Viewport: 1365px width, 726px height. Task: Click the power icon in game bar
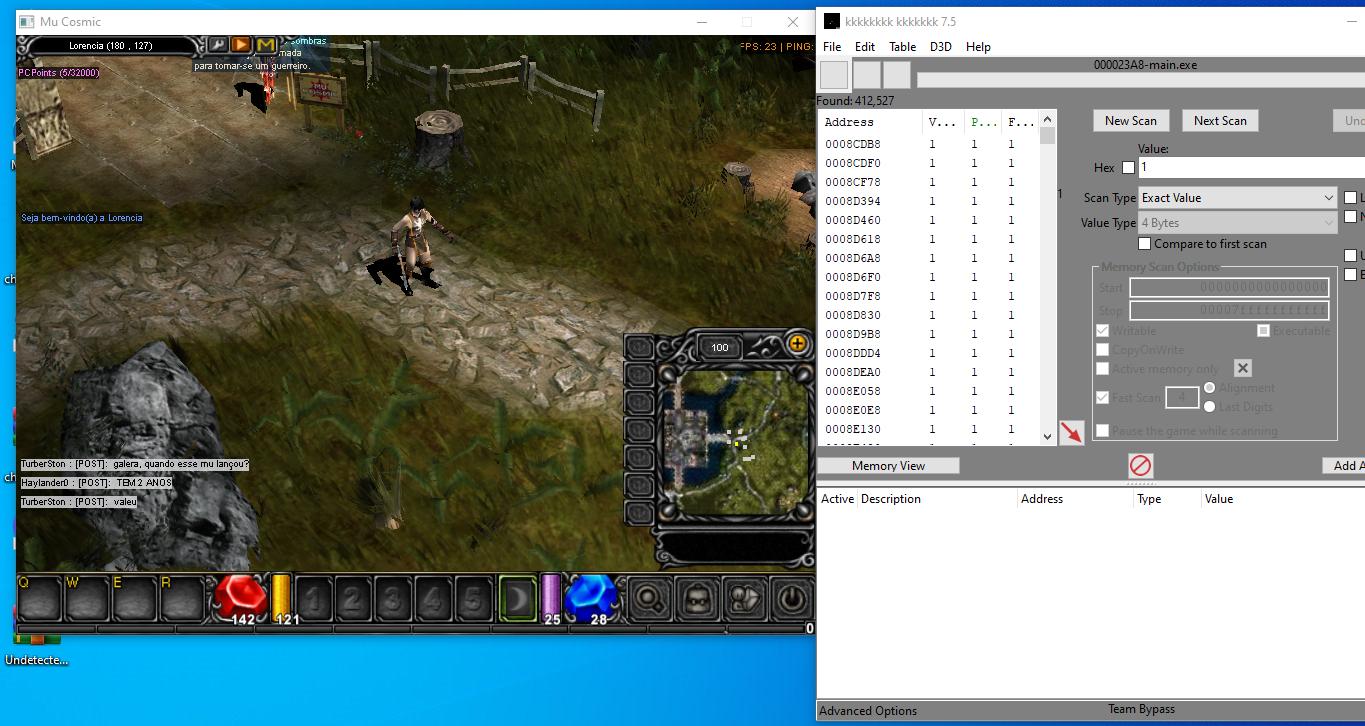point(792,598)
